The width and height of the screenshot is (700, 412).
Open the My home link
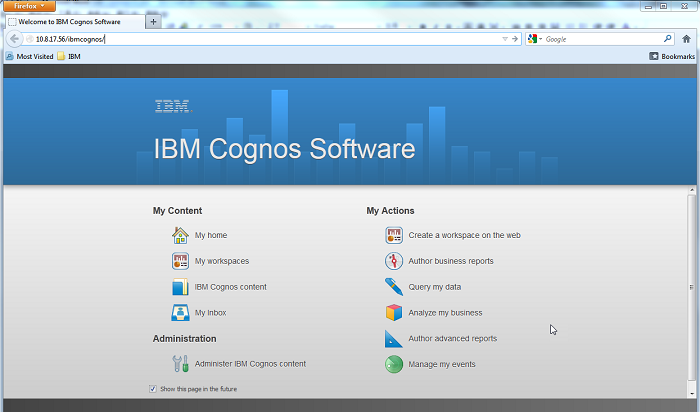click(211, 235)
